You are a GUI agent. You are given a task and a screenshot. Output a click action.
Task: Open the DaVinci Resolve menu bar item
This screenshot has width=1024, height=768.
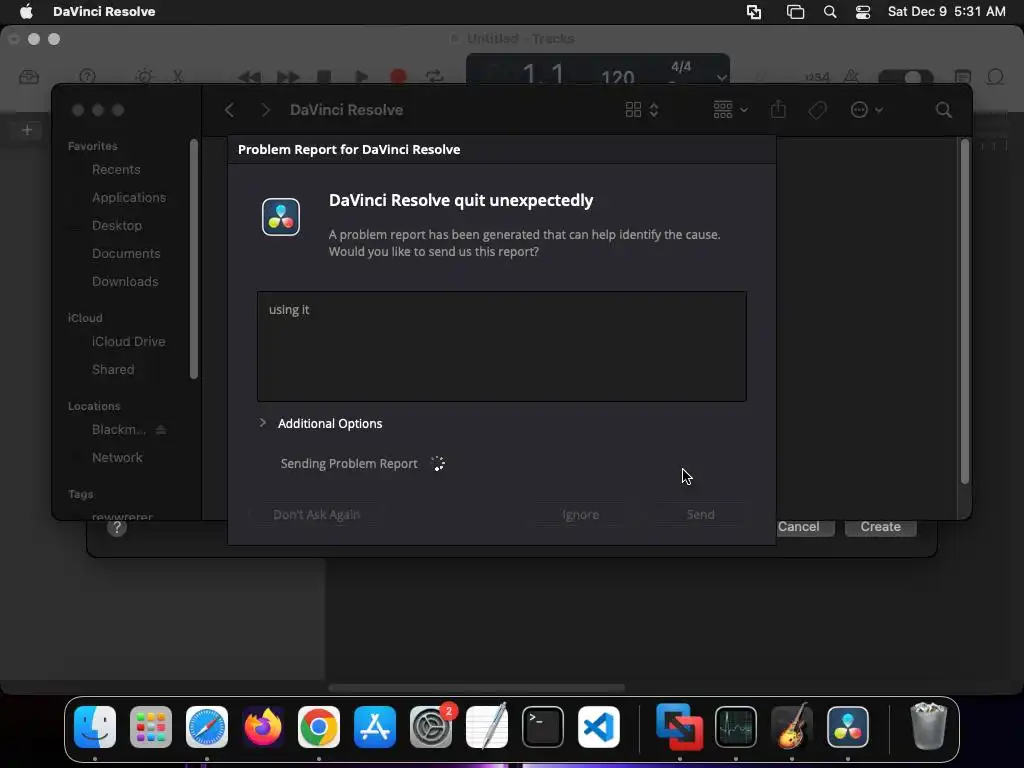pyautogui.click(x=104, y=11)
